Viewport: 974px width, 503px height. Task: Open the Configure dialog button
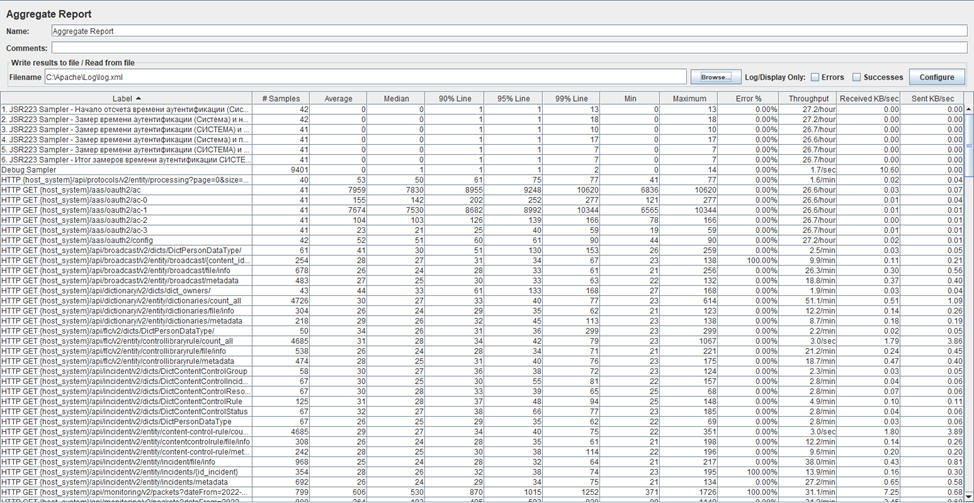click(937, 77)
